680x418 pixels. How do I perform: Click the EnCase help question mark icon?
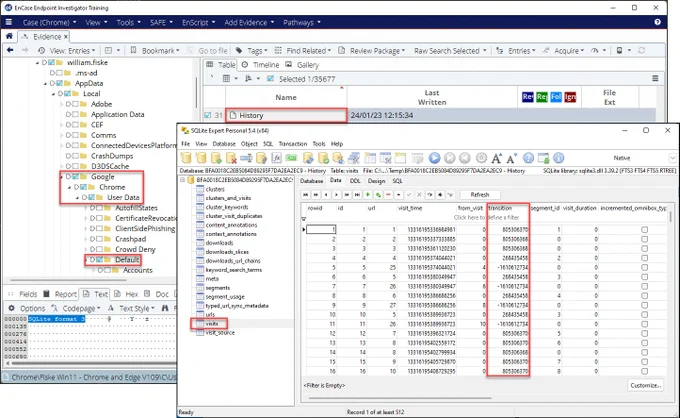point(657,22)
